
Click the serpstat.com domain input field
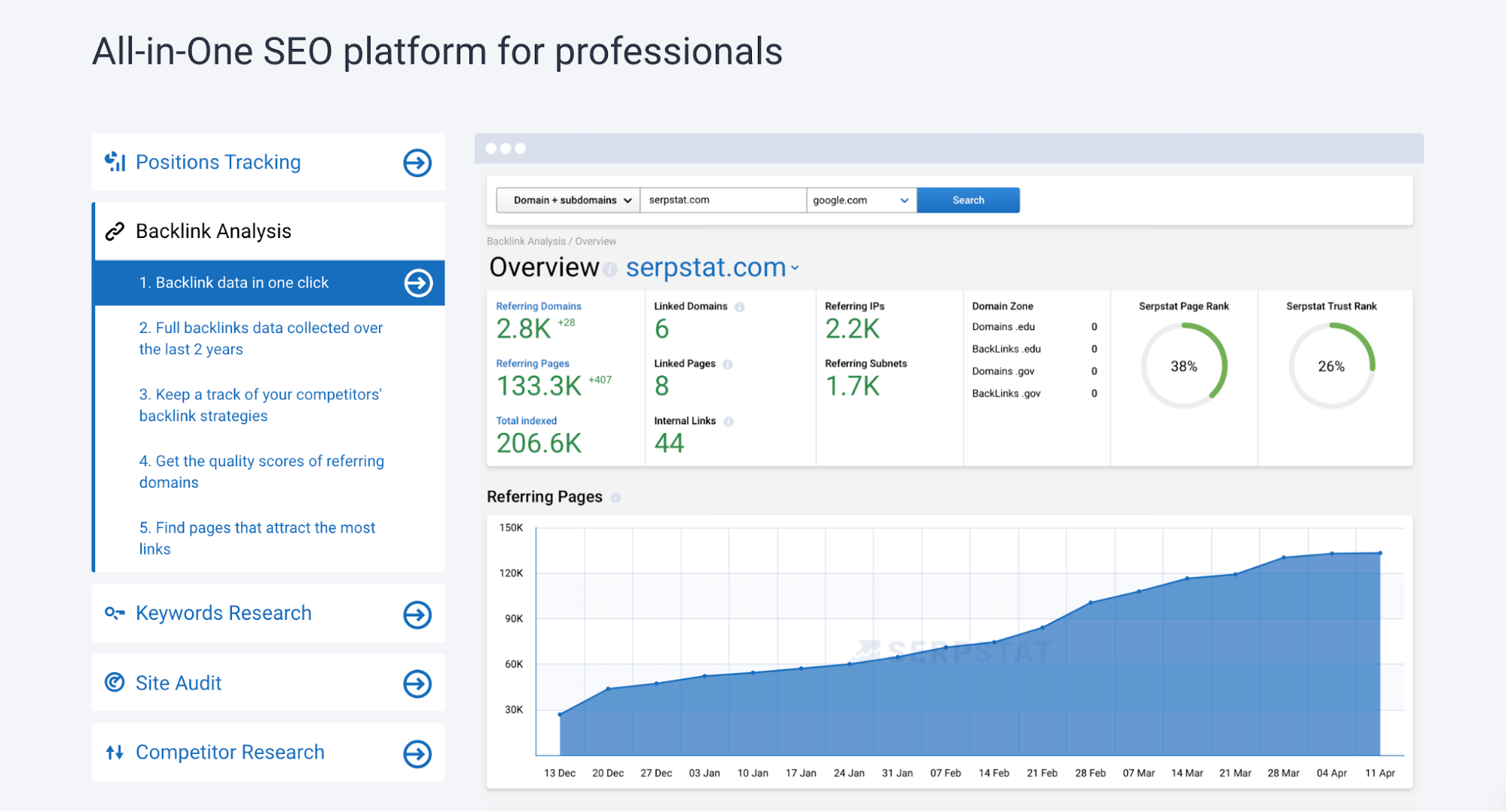723,200
